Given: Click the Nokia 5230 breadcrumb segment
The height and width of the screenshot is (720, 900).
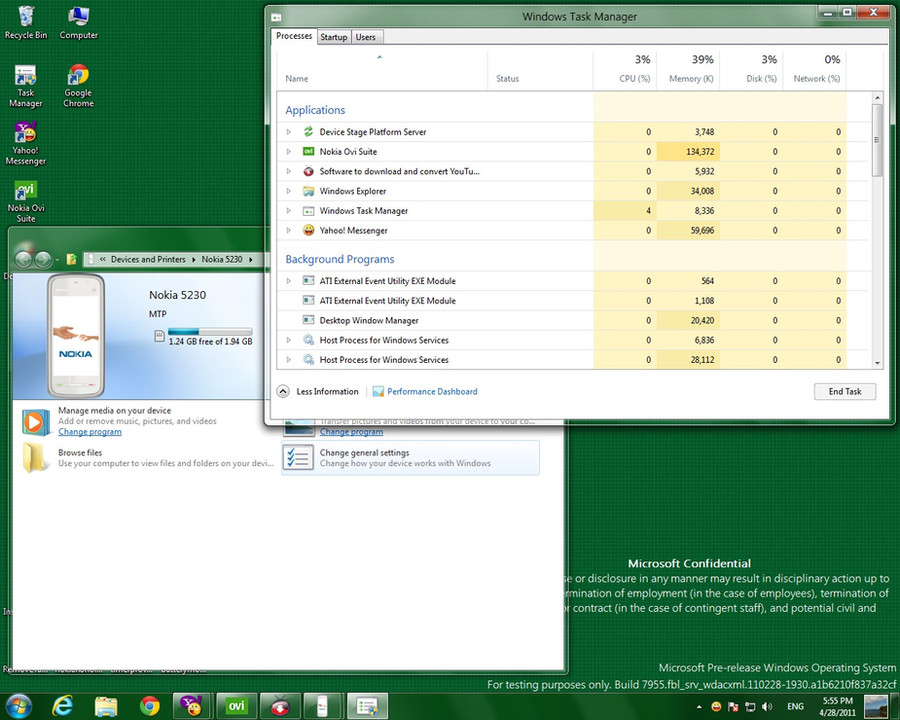Looking at the screenshot, I should pyautogui.click(x=222, y=259).
